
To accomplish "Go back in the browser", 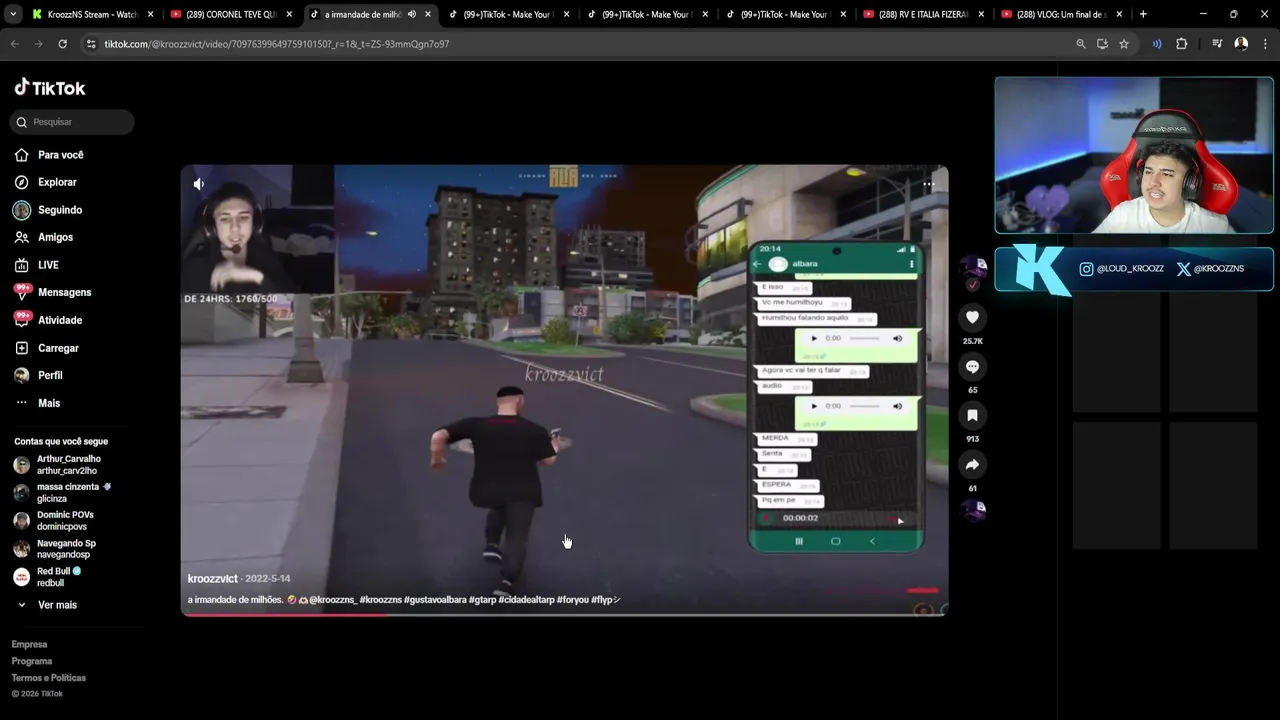I will point(15,44).
